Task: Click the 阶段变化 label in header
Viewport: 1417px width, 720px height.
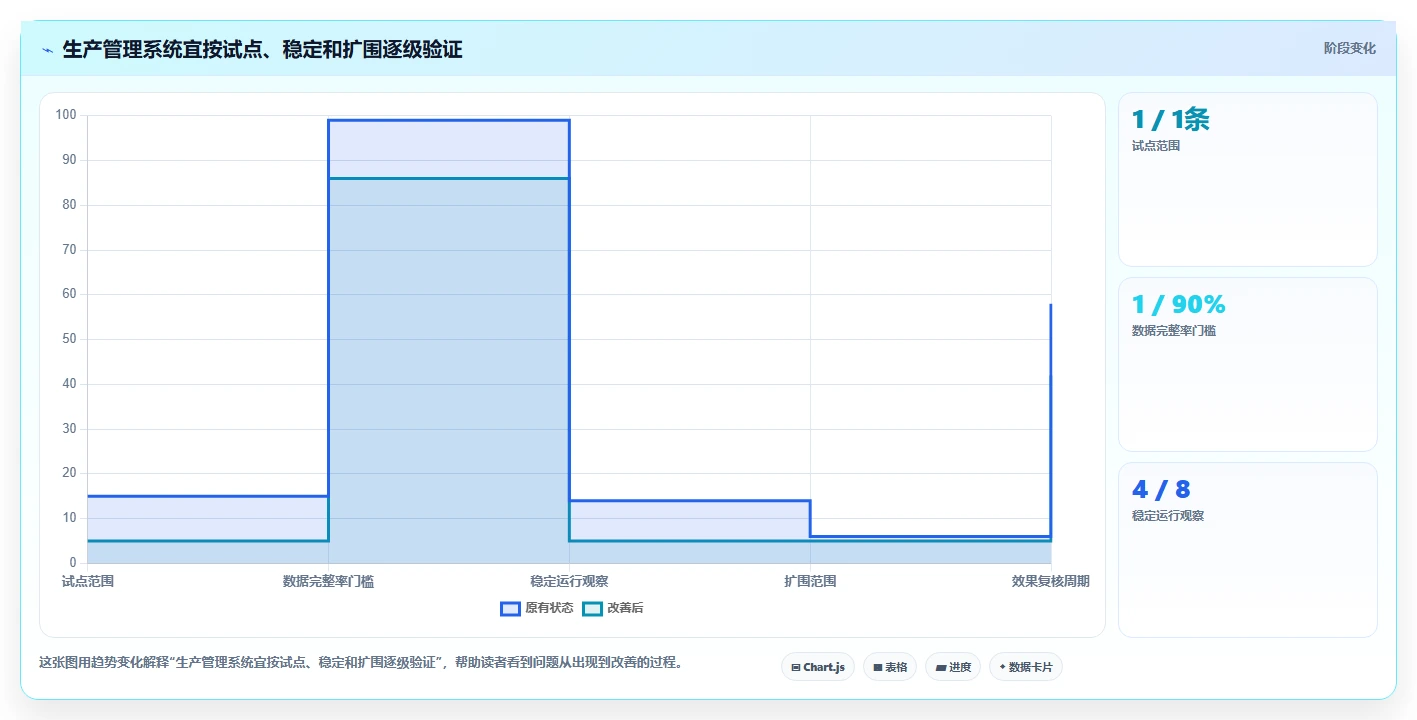Action: click(1349, 48)
